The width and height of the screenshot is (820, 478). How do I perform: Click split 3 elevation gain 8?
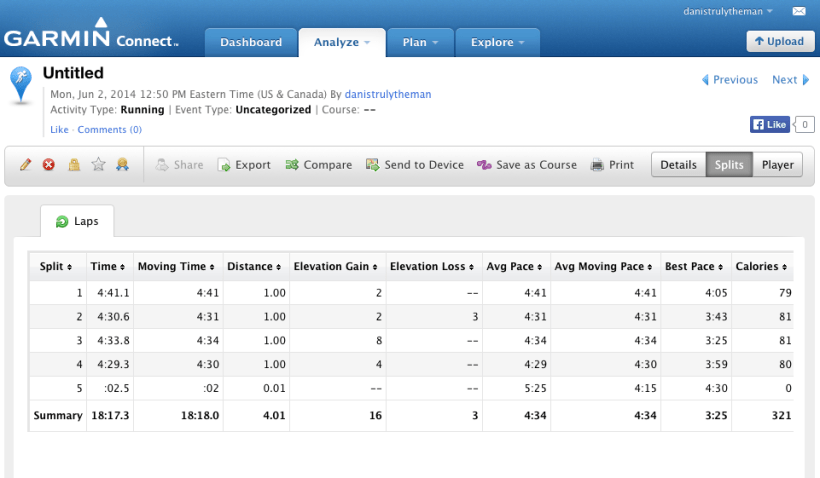(379, 340)
